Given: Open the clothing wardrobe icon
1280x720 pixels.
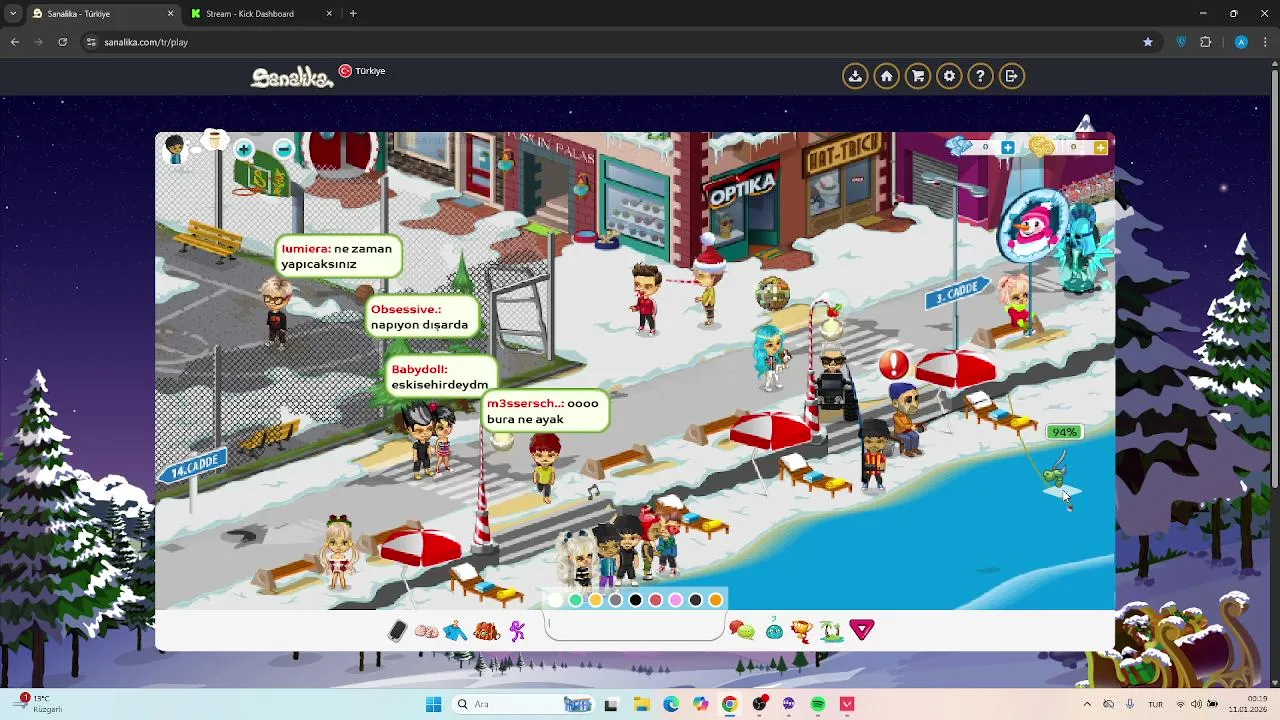Looking at the screenshot, I should 455,631.
